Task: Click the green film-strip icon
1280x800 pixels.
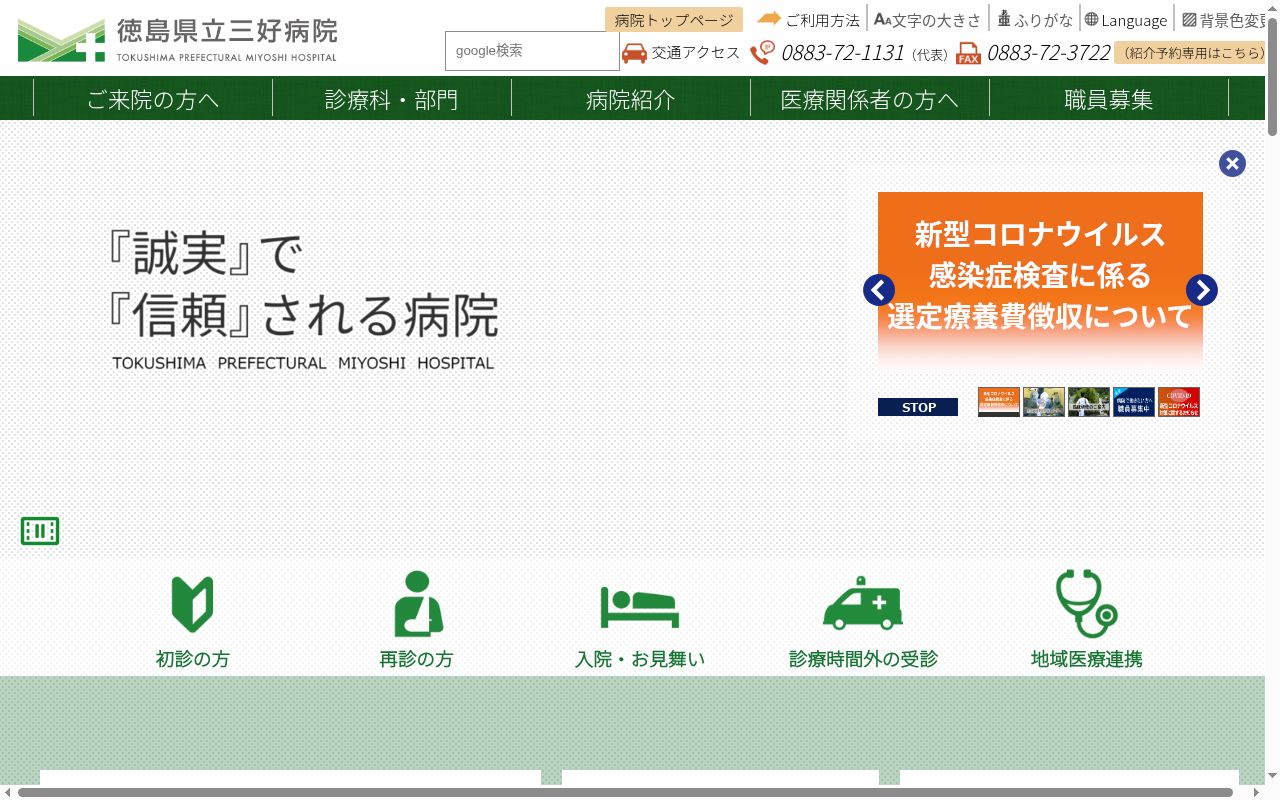Action: (40, 531)
